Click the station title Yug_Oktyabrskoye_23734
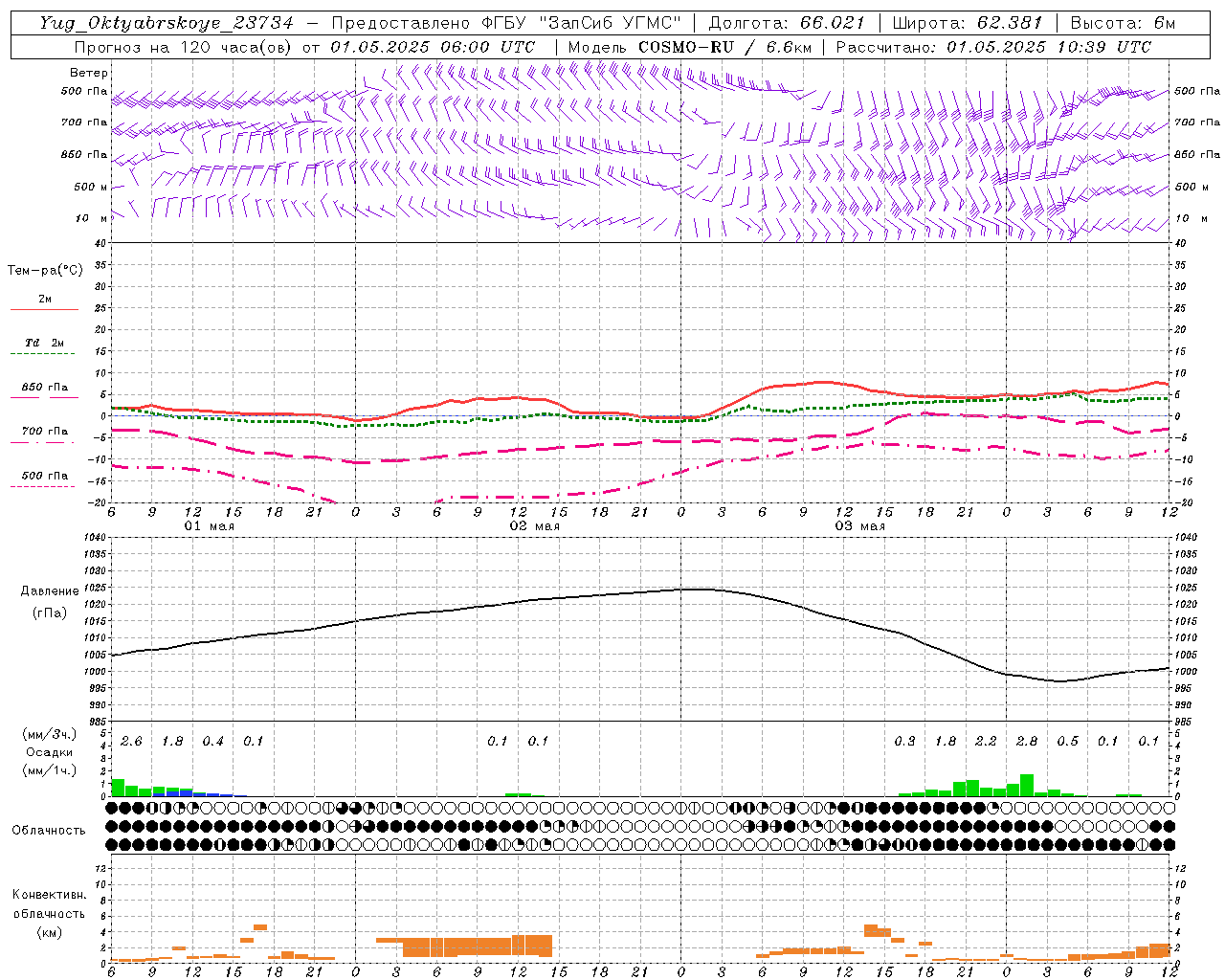Screen dimensions: 1225x980 coord(167,23)
